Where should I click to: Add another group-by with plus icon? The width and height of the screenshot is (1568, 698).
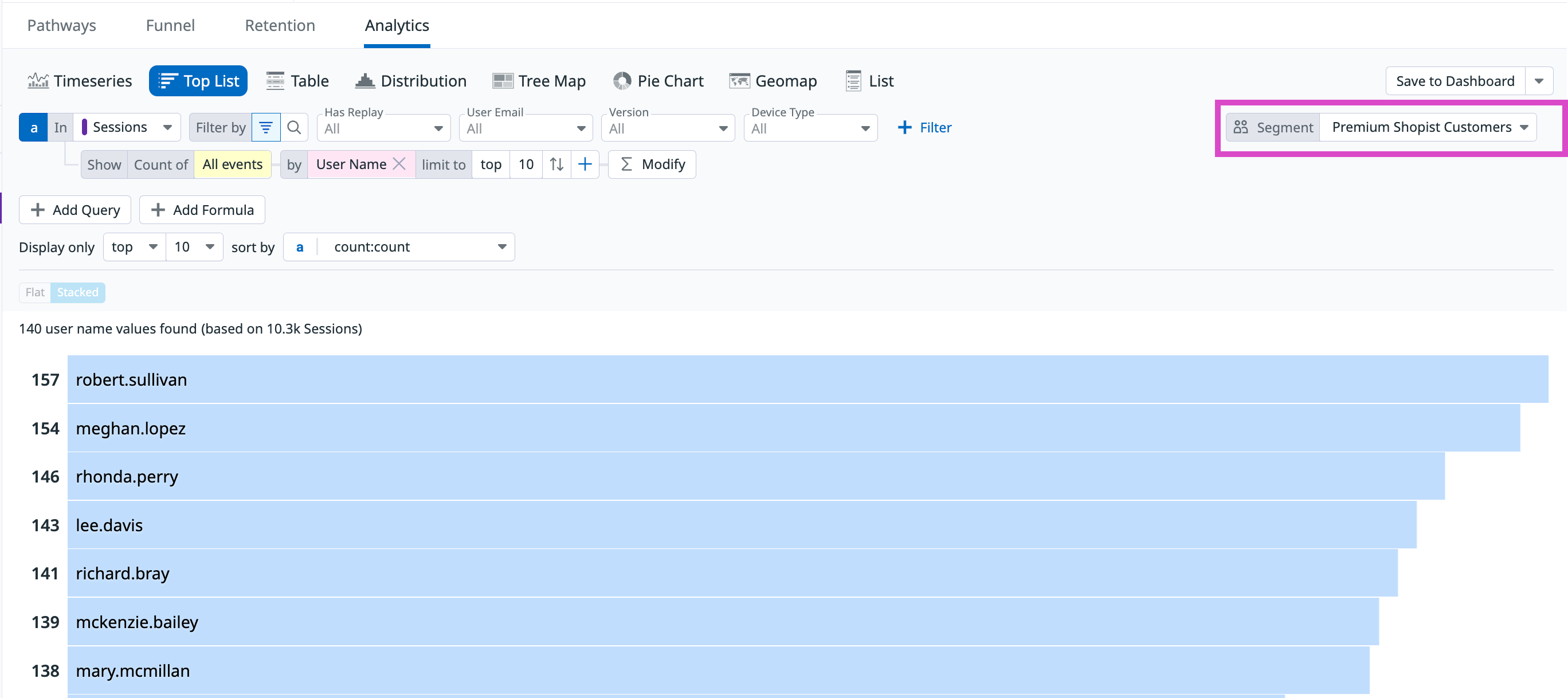click(585, 164)
